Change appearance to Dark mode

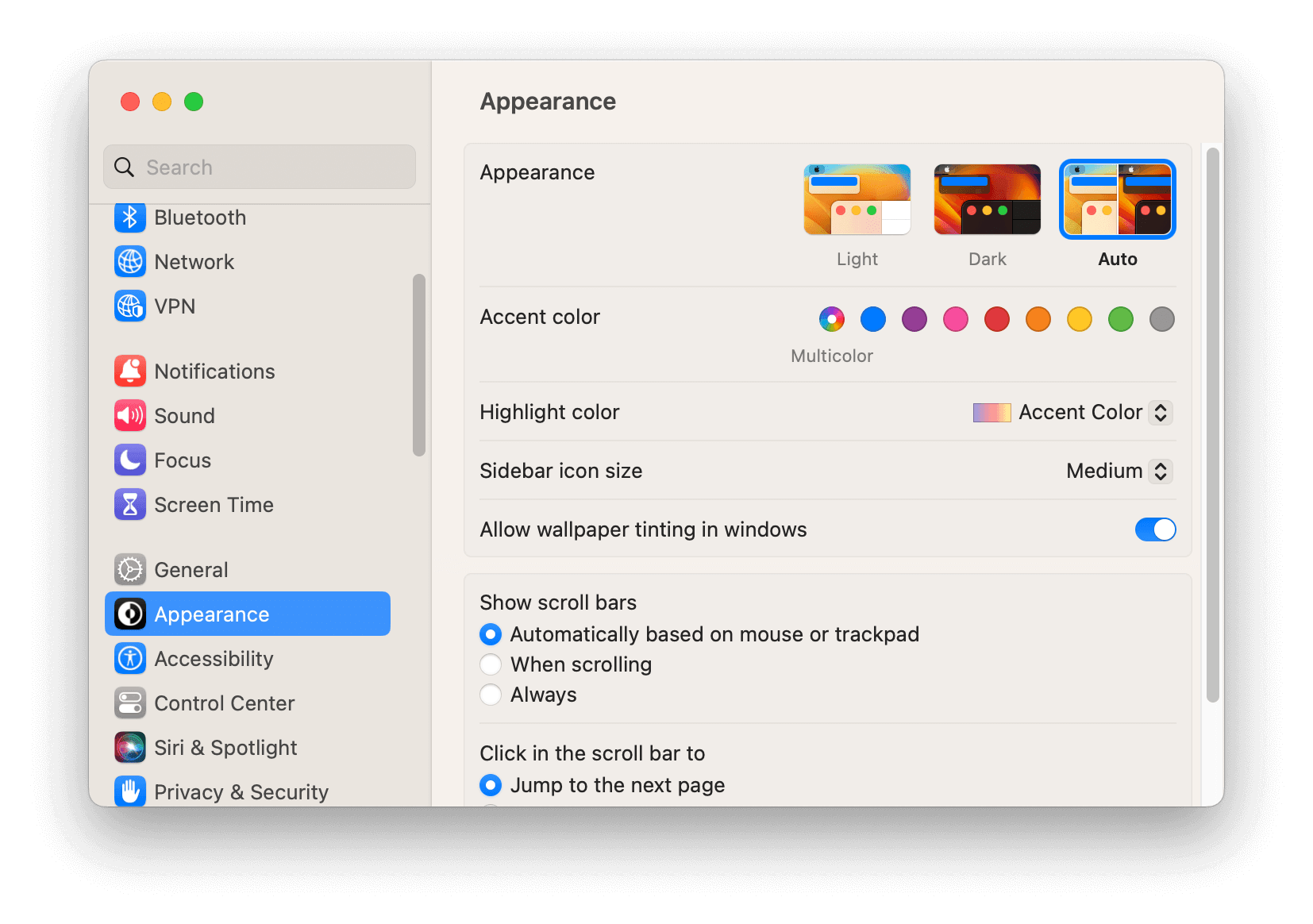(987, 199)
